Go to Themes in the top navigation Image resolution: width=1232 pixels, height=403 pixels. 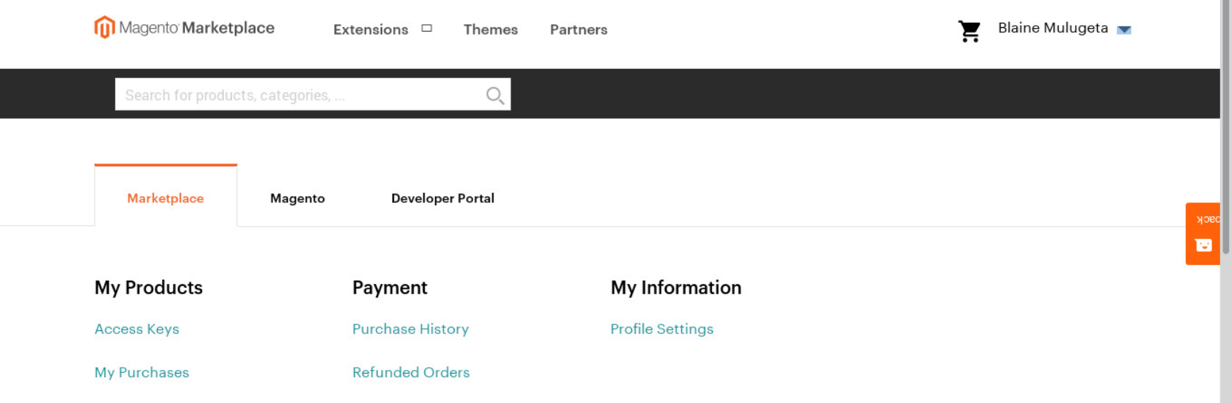(491, 30)
